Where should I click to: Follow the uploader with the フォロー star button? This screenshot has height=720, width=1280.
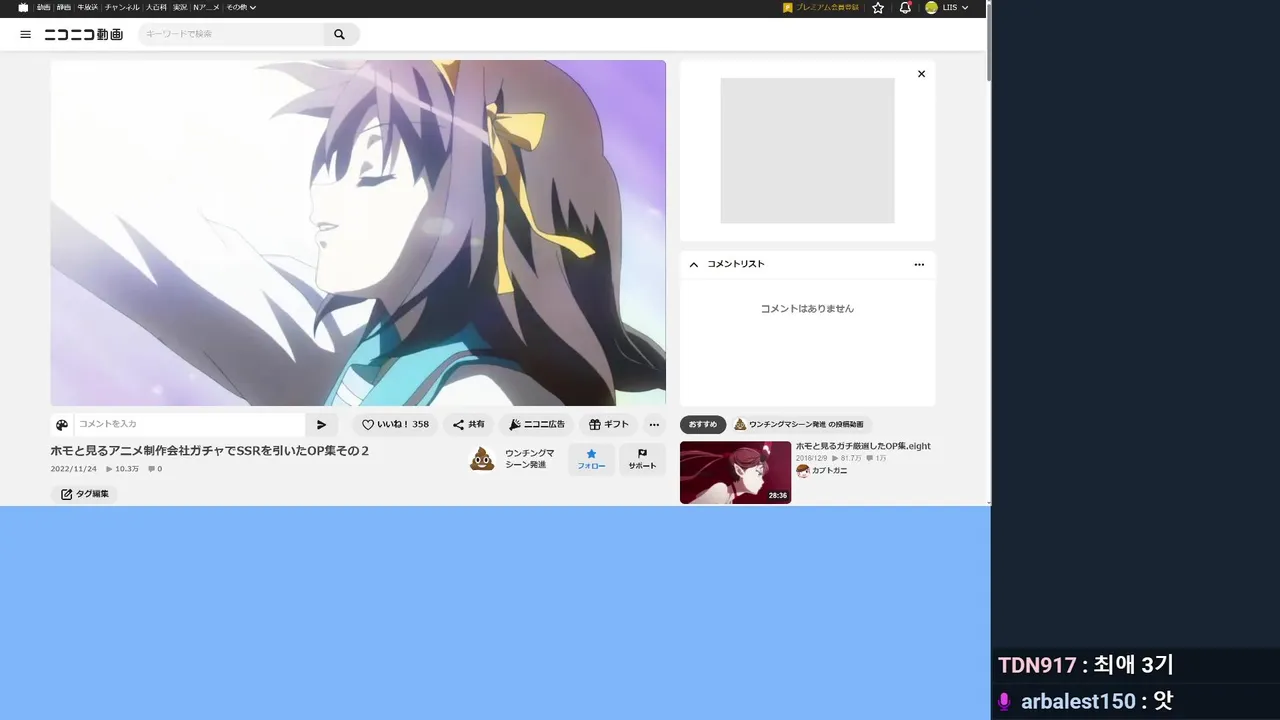coord(591,459)
